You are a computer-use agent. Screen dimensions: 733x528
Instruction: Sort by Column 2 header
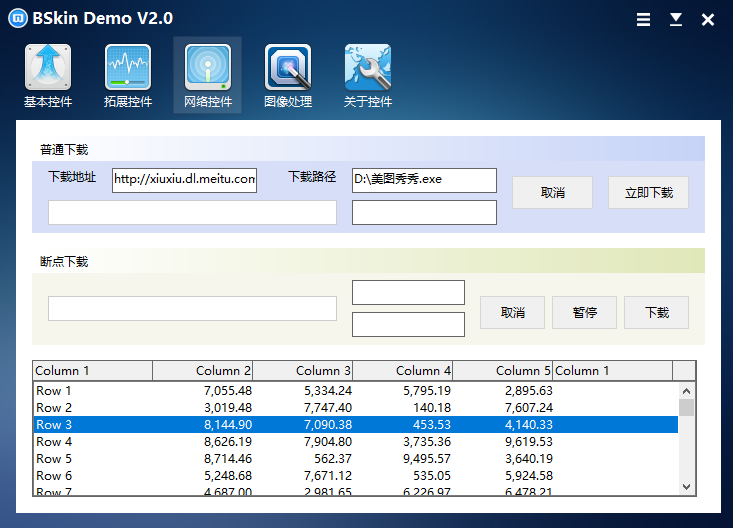(x=203, y=371)
